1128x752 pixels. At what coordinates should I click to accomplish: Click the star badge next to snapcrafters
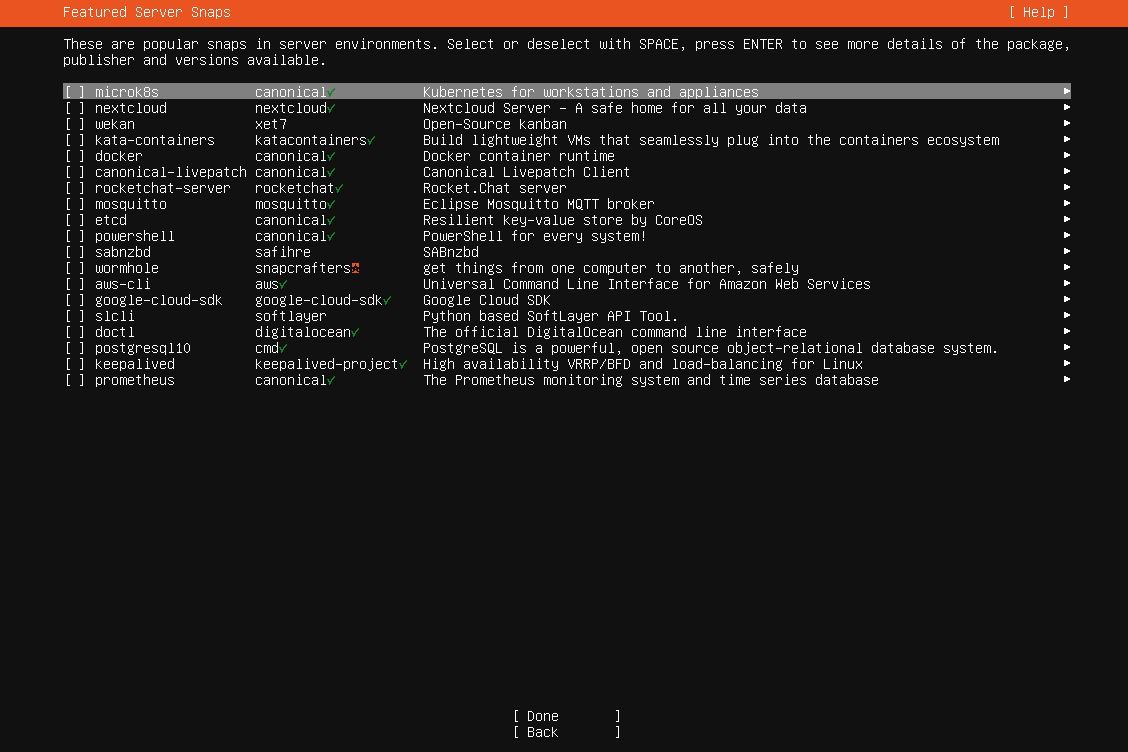355,268
